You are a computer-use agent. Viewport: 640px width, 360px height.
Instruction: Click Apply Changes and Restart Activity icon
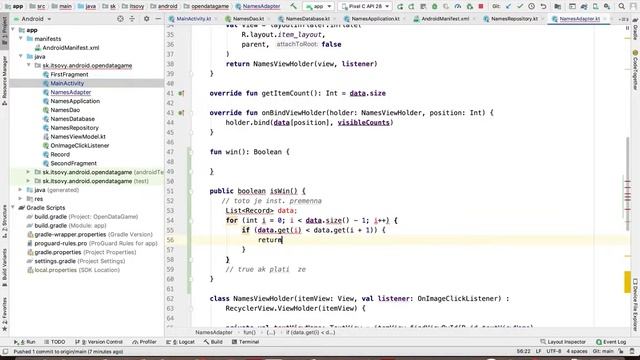pyautogui.click(x=411, y=6)
